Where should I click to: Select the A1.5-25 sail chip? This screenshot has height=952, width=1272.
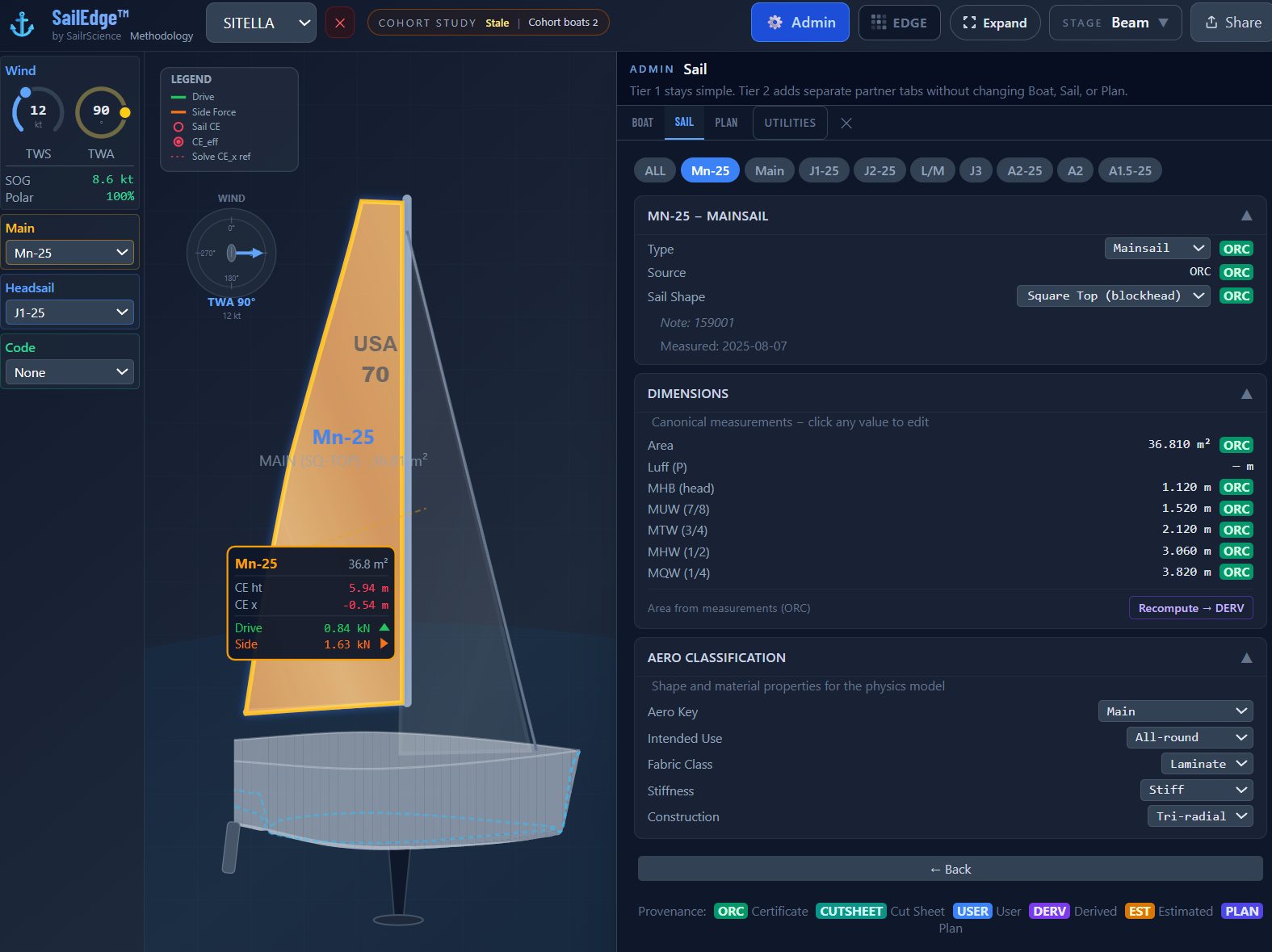pos(1130,170)
